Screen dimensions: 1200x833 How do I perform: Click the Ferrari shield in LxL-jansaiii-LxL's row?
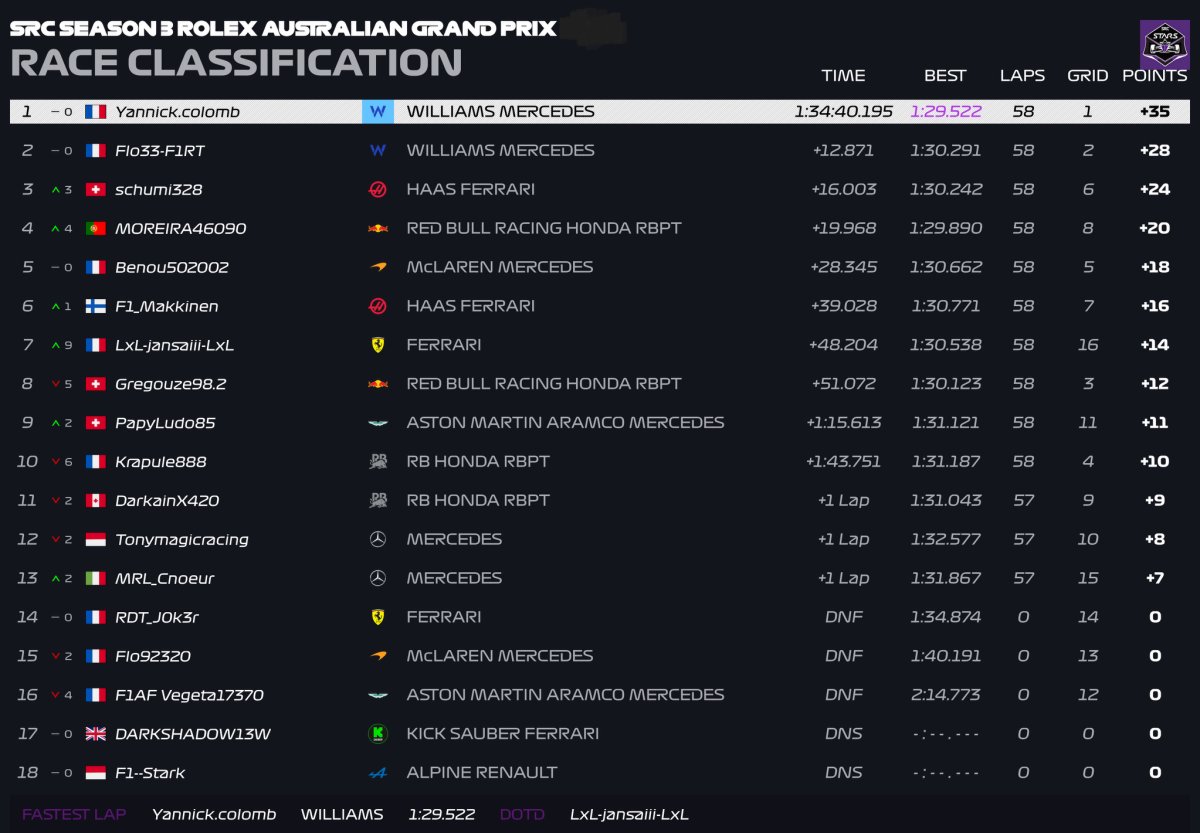point(377,345)
